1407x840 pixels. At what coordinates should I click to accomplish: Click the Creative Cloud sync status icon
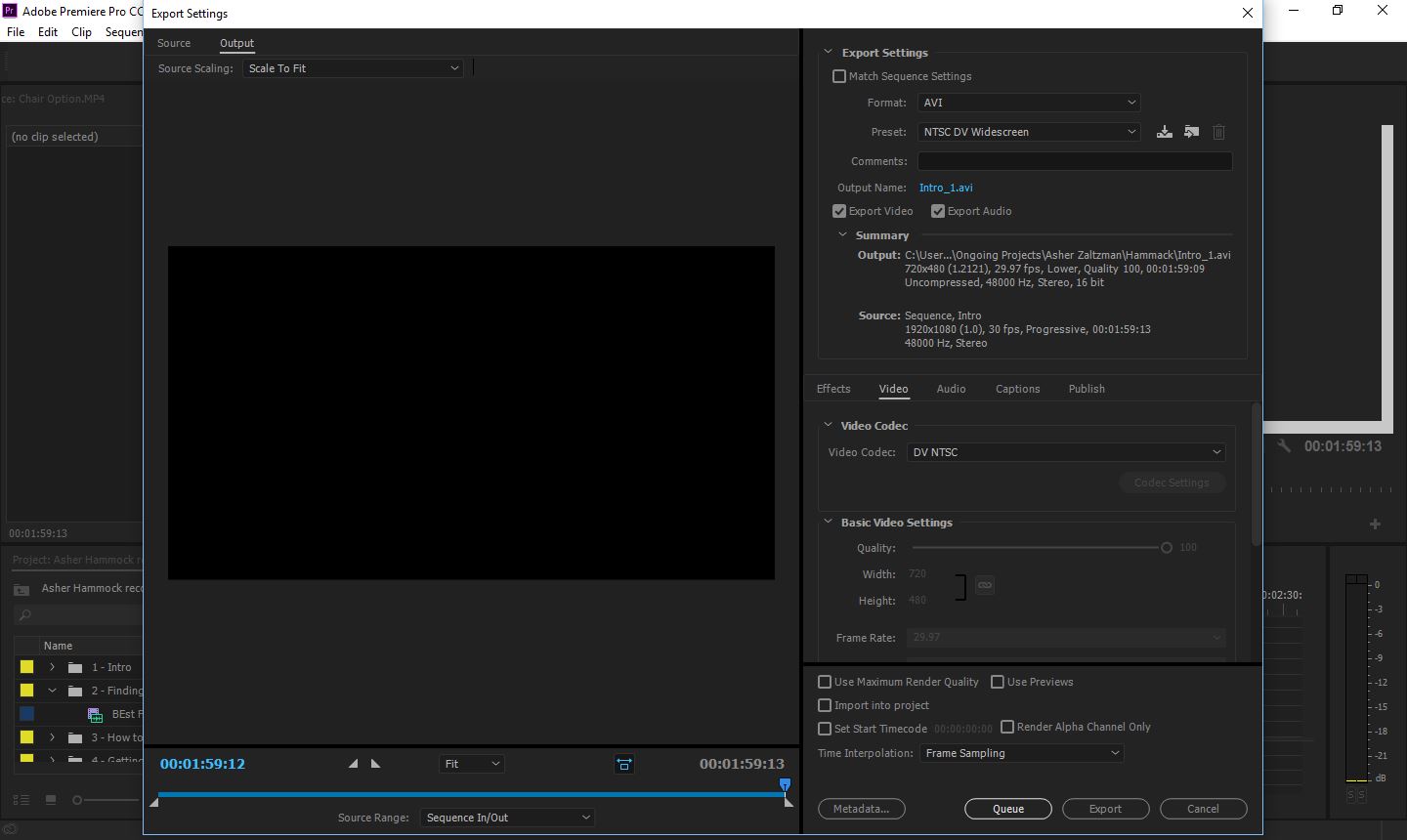[12, 829]
